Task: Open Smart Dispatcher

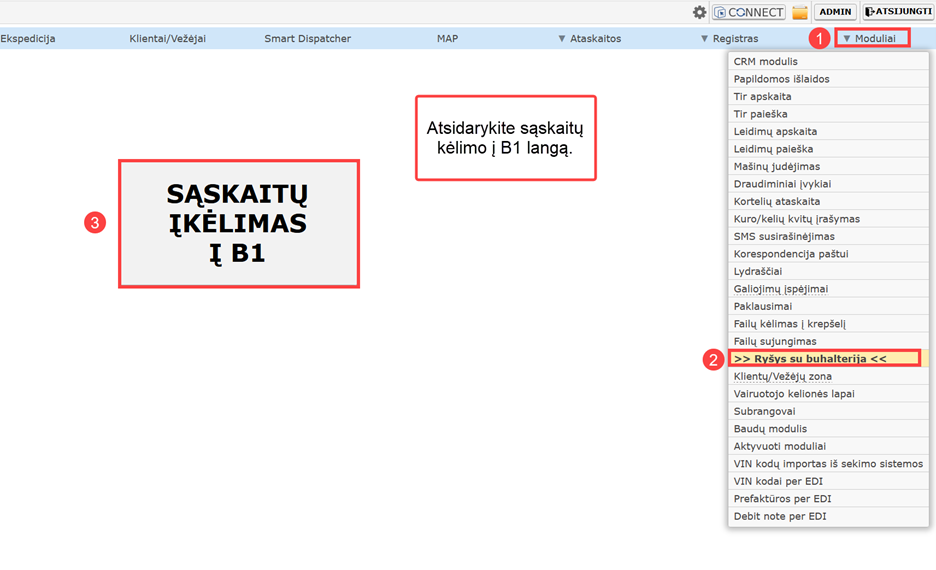Action: pos(307,38)
